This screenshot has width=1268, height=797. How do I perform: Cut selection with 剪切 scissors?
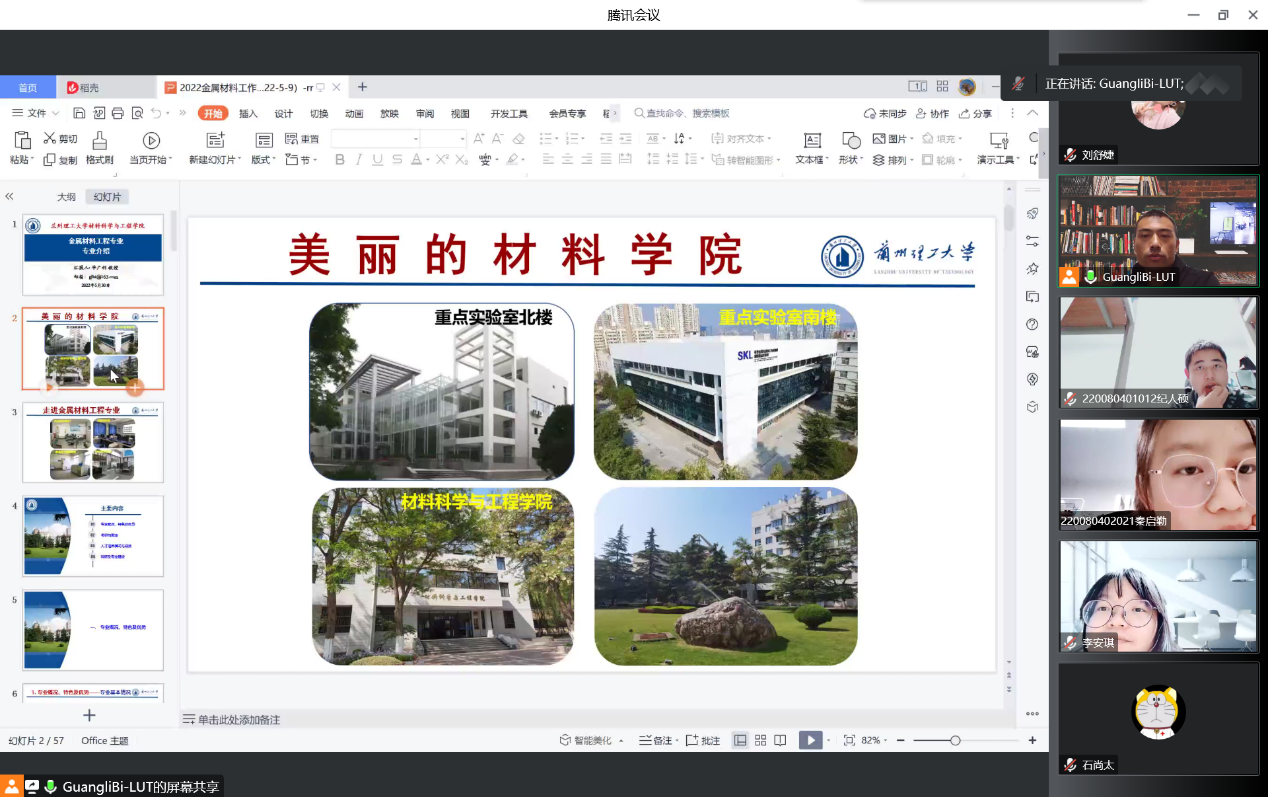point(60,139)
